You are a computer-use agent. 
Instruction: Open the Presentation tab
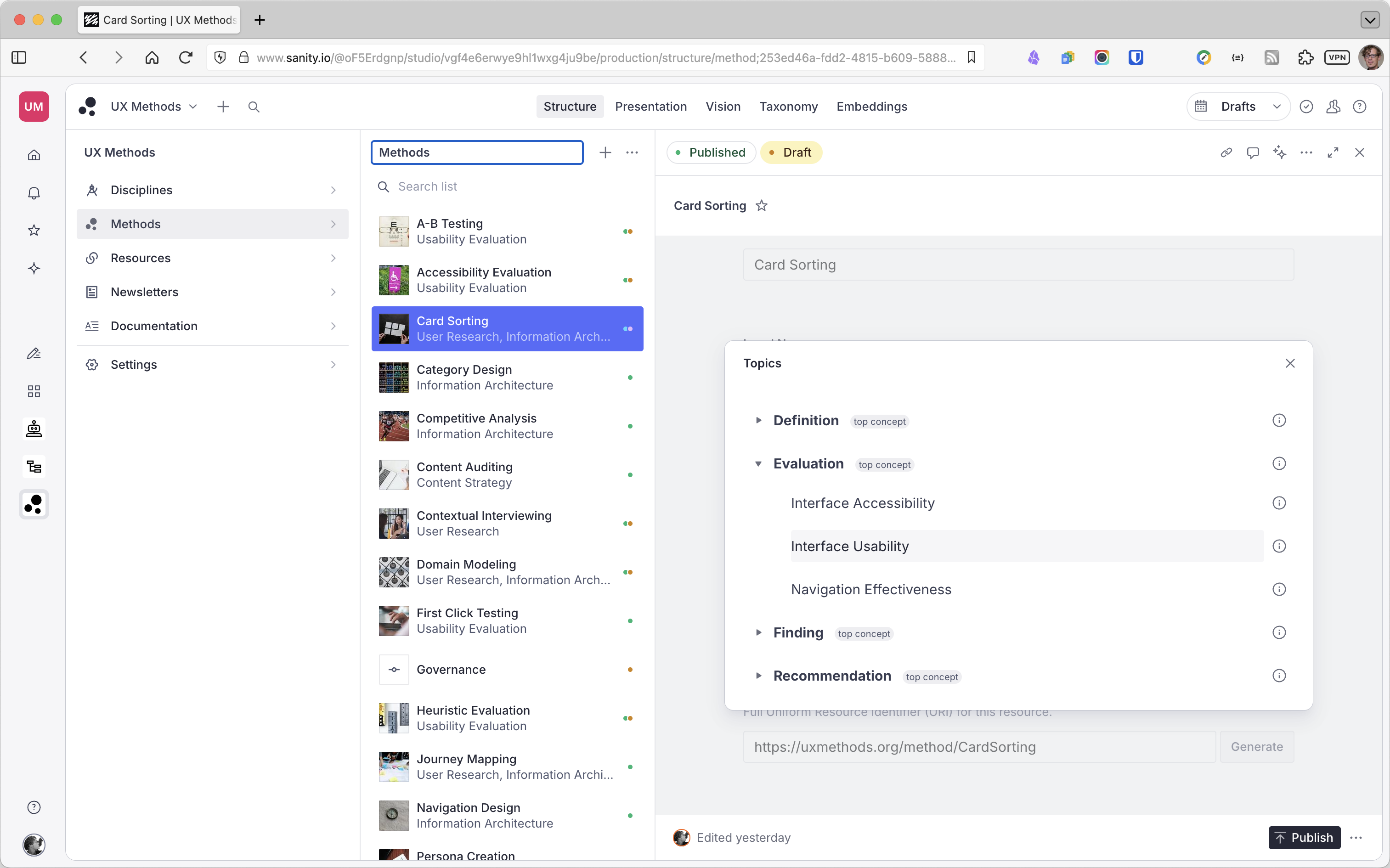tap(650, 106)
